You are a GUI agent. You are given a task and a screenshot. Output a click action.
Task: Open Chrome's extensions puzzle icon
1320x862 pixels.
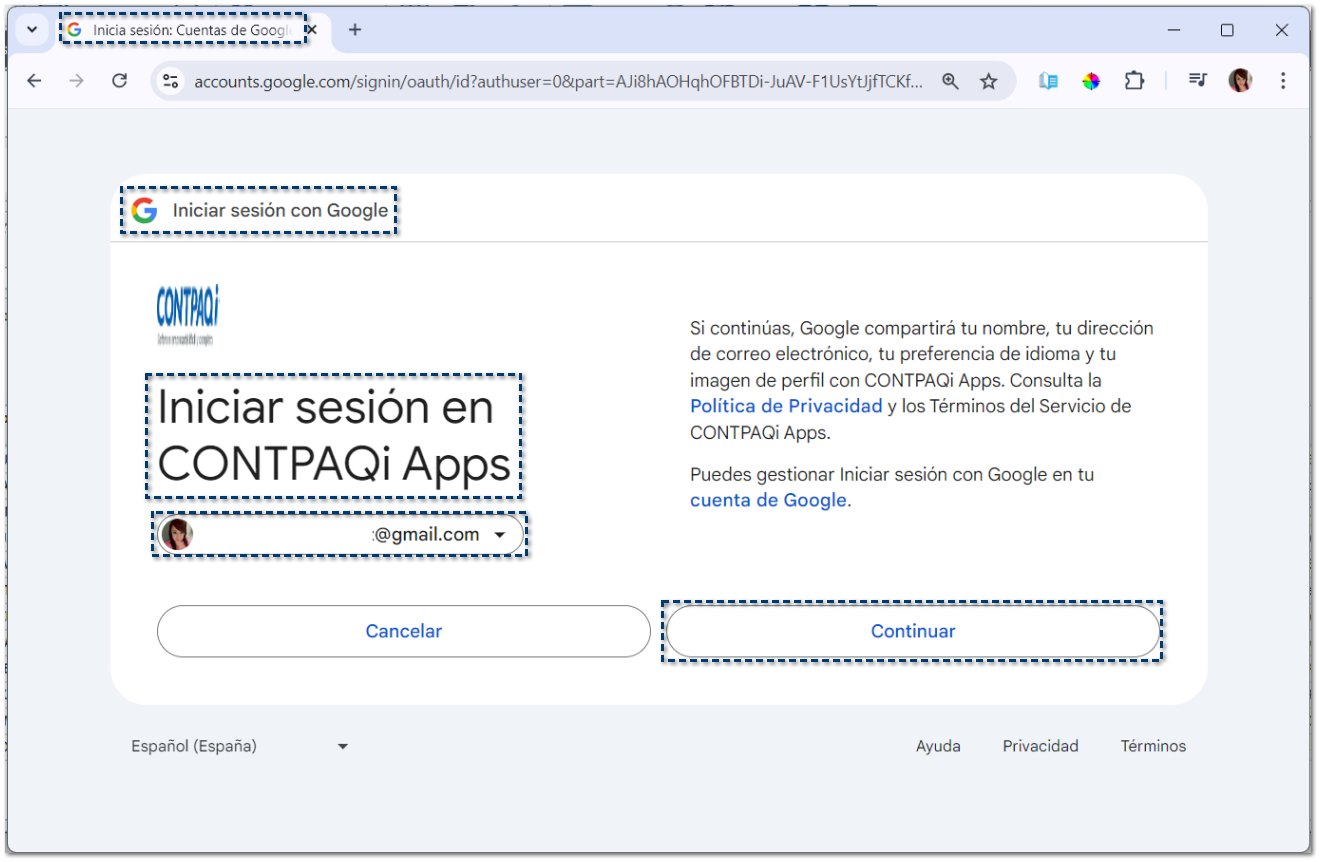coord(1134,80)
